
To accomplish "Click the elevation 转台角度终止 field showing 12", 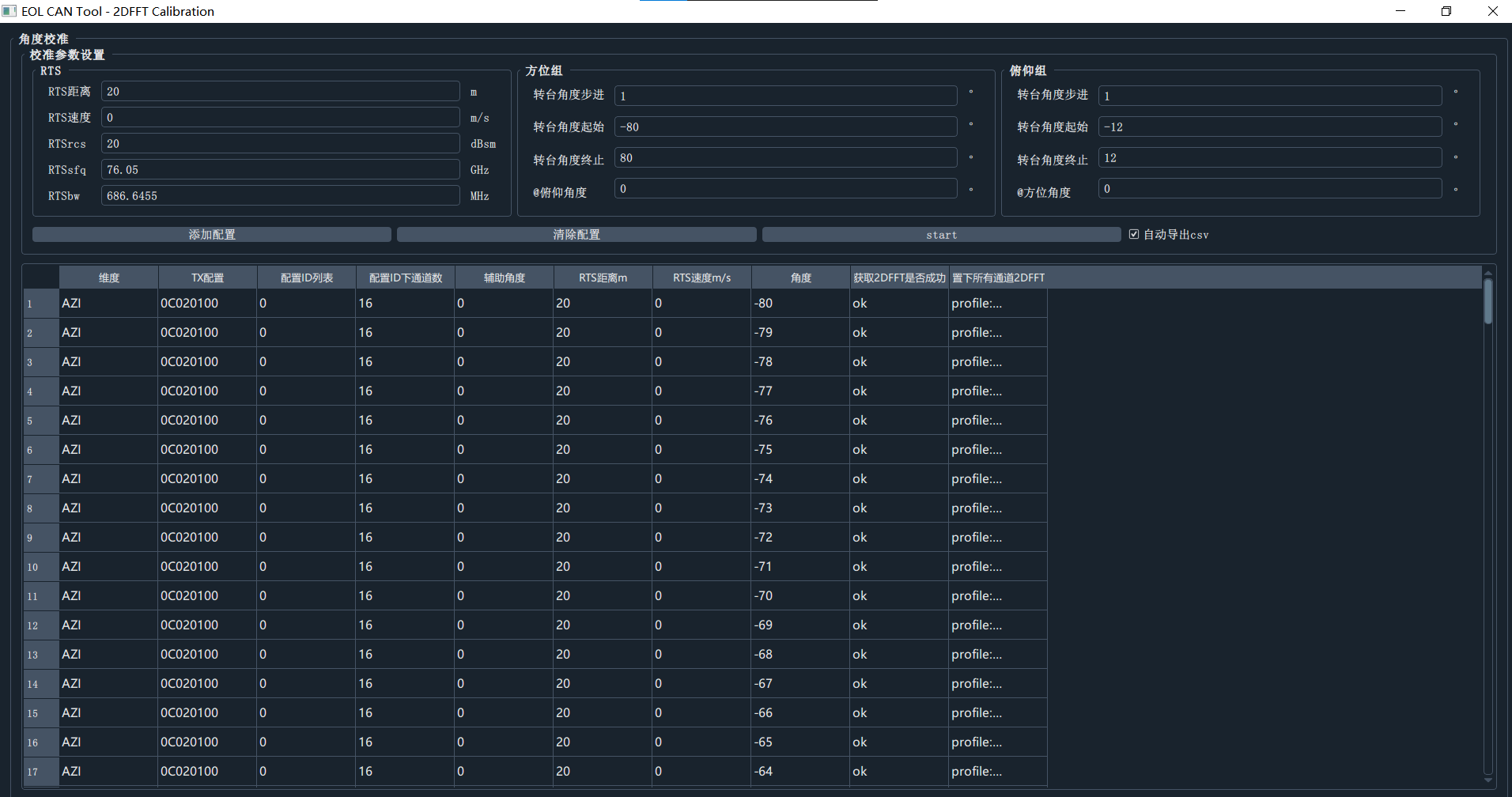I will (1269, 158).
